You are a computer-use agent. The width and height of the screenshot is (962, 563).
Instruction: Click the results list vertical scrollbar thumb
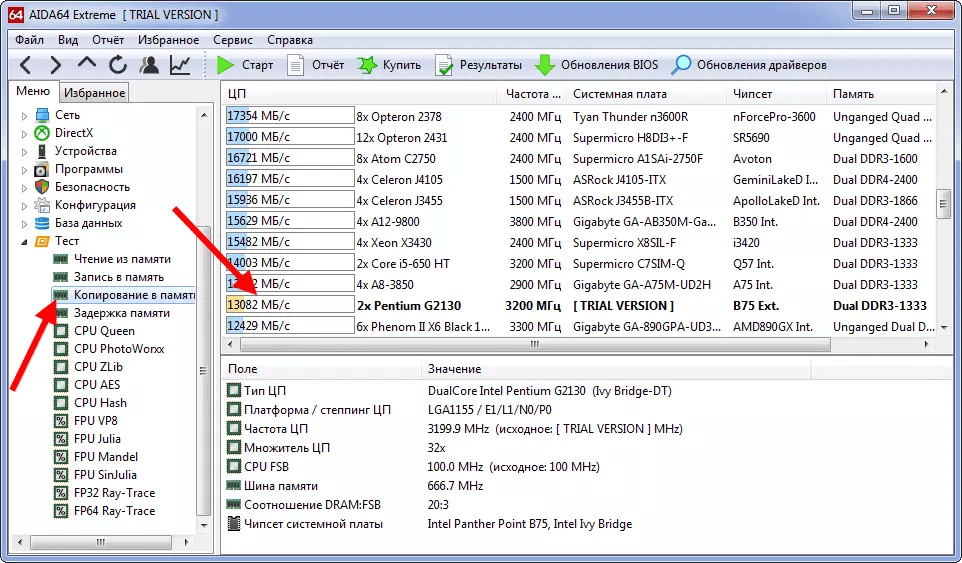pos(944,204)
